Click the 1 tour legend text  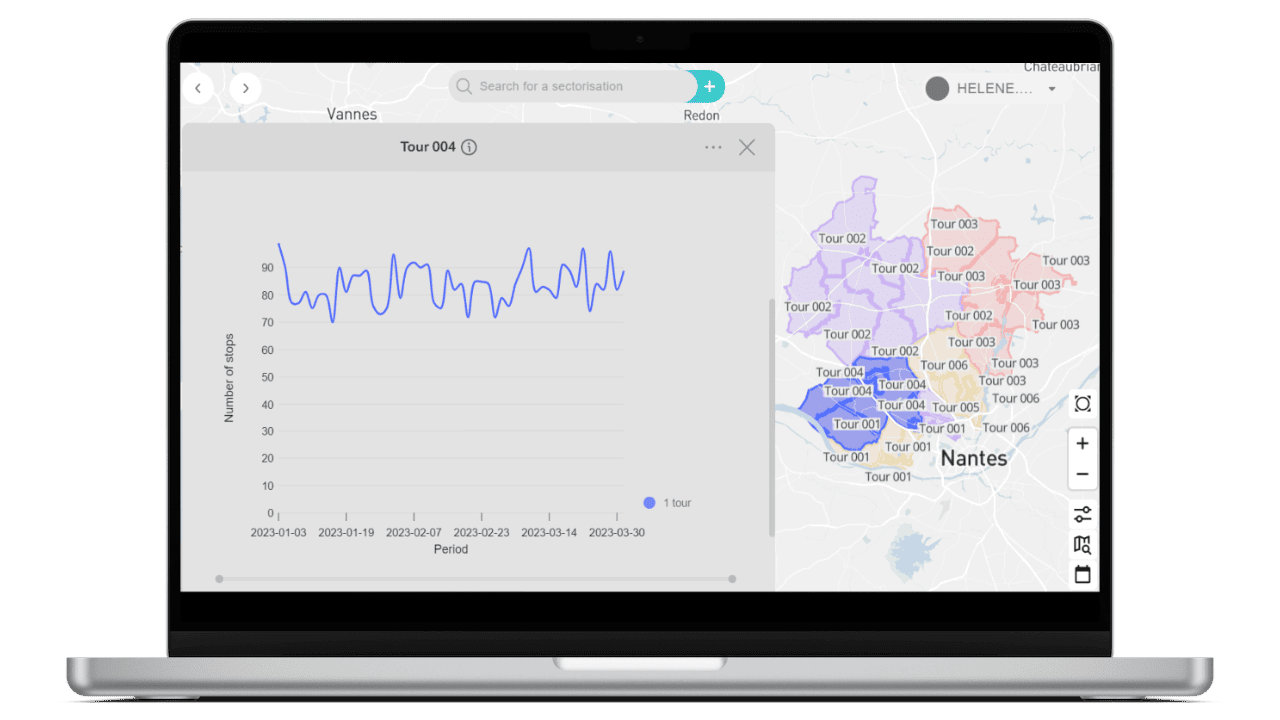[x=677, y=503]
